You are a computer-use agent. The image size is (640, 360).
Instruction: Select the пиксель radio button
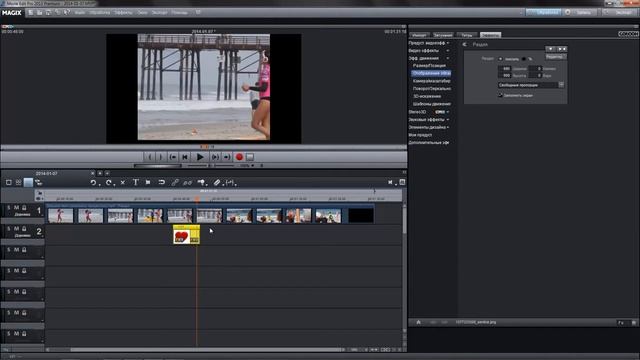pos(500,59)
